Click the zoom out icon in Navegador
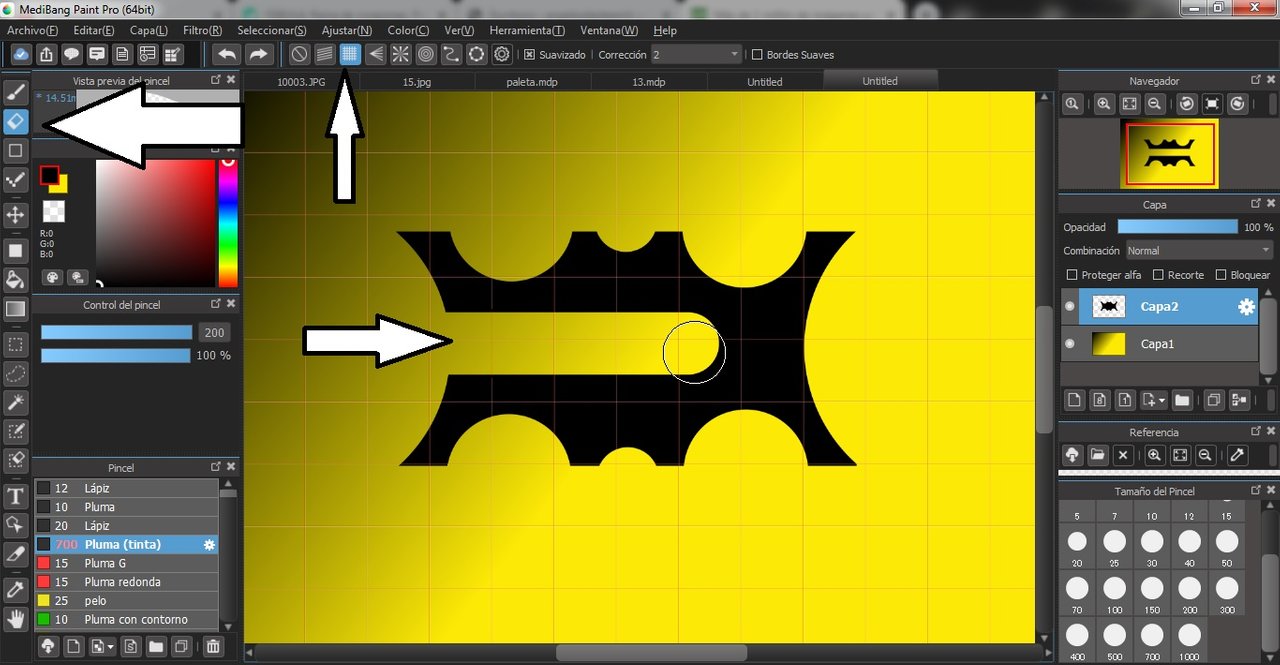1280x665 pixels. 1154,104
